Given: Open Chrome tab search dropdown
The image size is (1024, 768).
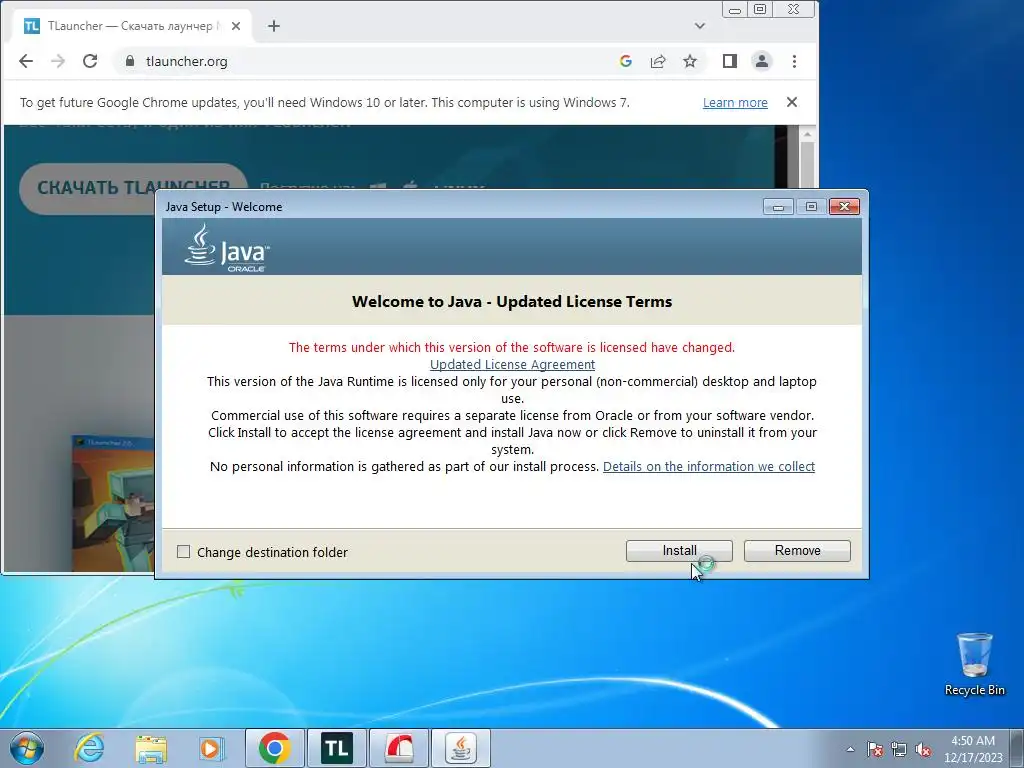Looking at the screenshot, I should point(699,26).
